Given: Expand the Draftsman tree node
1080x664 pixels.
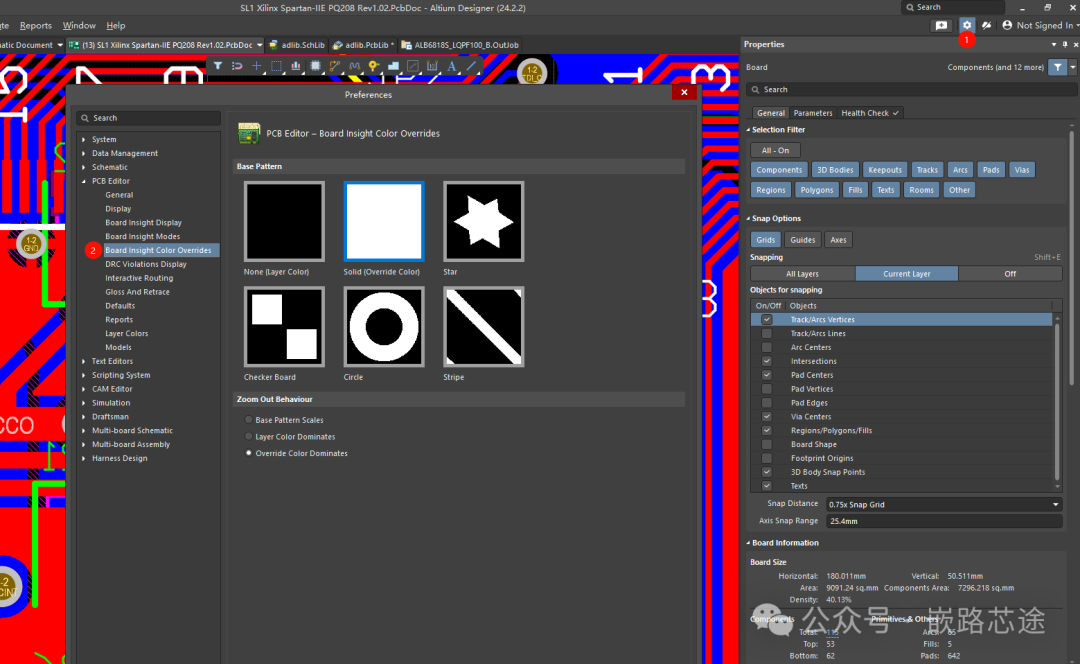Looking at the screenshot, I should click(x=84, y=417).
